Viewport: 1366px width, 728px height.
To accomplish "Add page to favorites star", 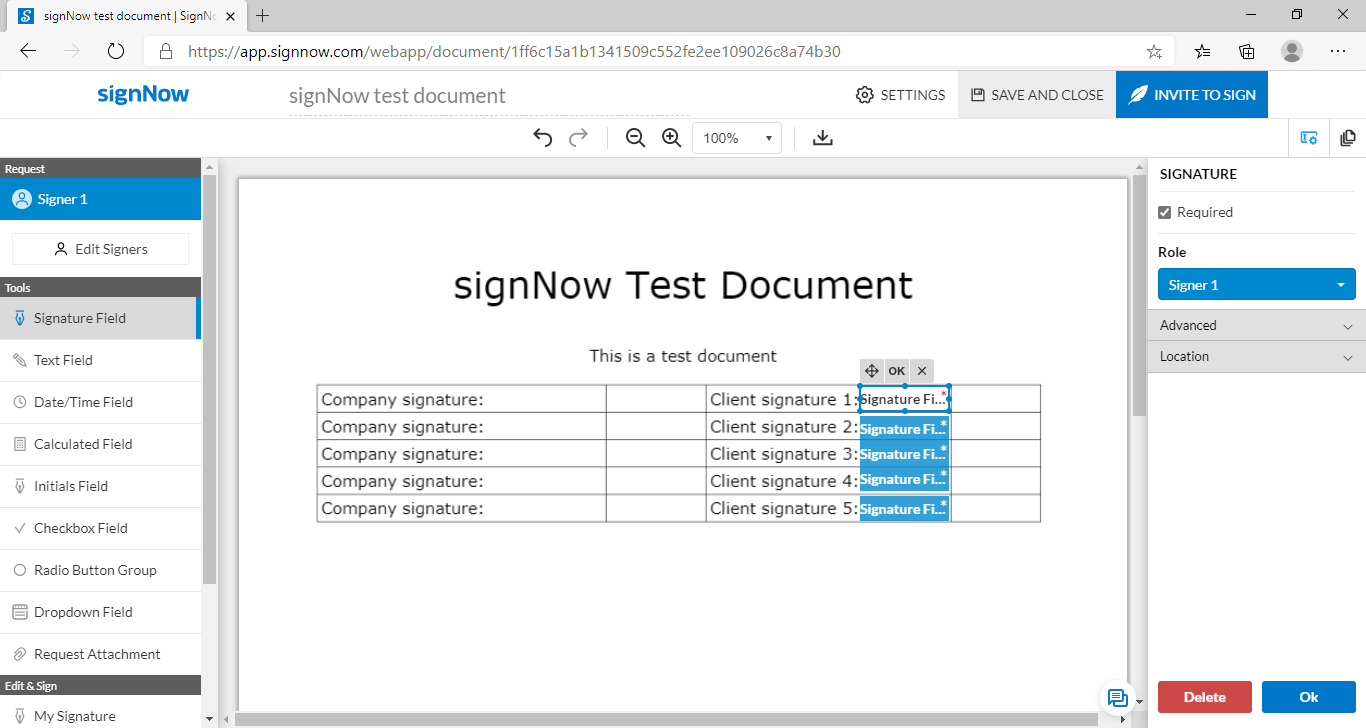I will pos(1154,51).
